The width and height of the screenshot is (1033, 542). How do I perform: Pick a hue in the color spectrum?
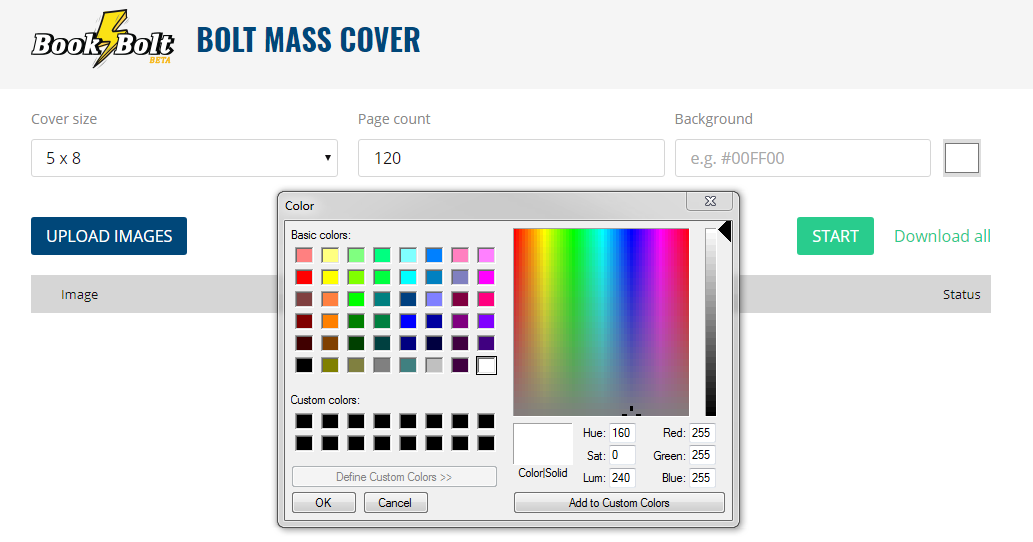point(601,322)
